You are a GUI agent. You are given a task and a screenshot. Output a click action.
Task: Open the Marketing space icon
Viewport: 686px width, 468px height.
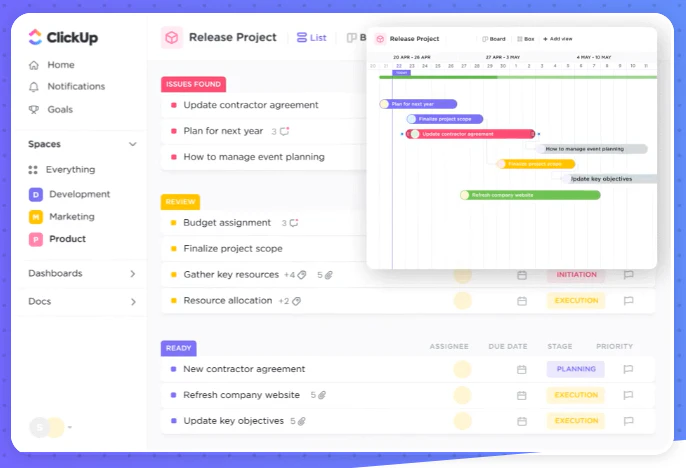pos(35,217)
